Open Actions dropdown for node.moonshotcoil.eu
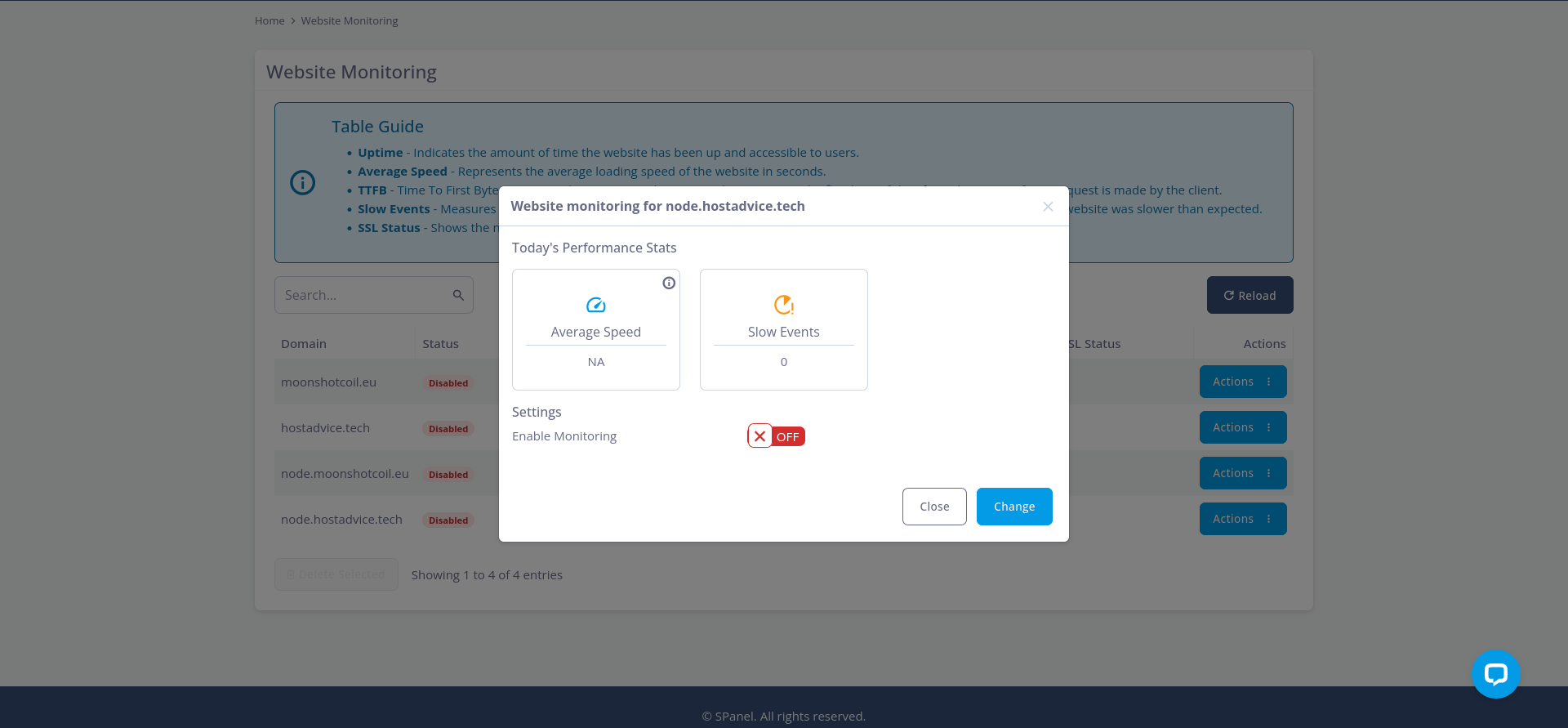Image resolution: width=1568 pixels, height=728 pixels. (1243, 473)
